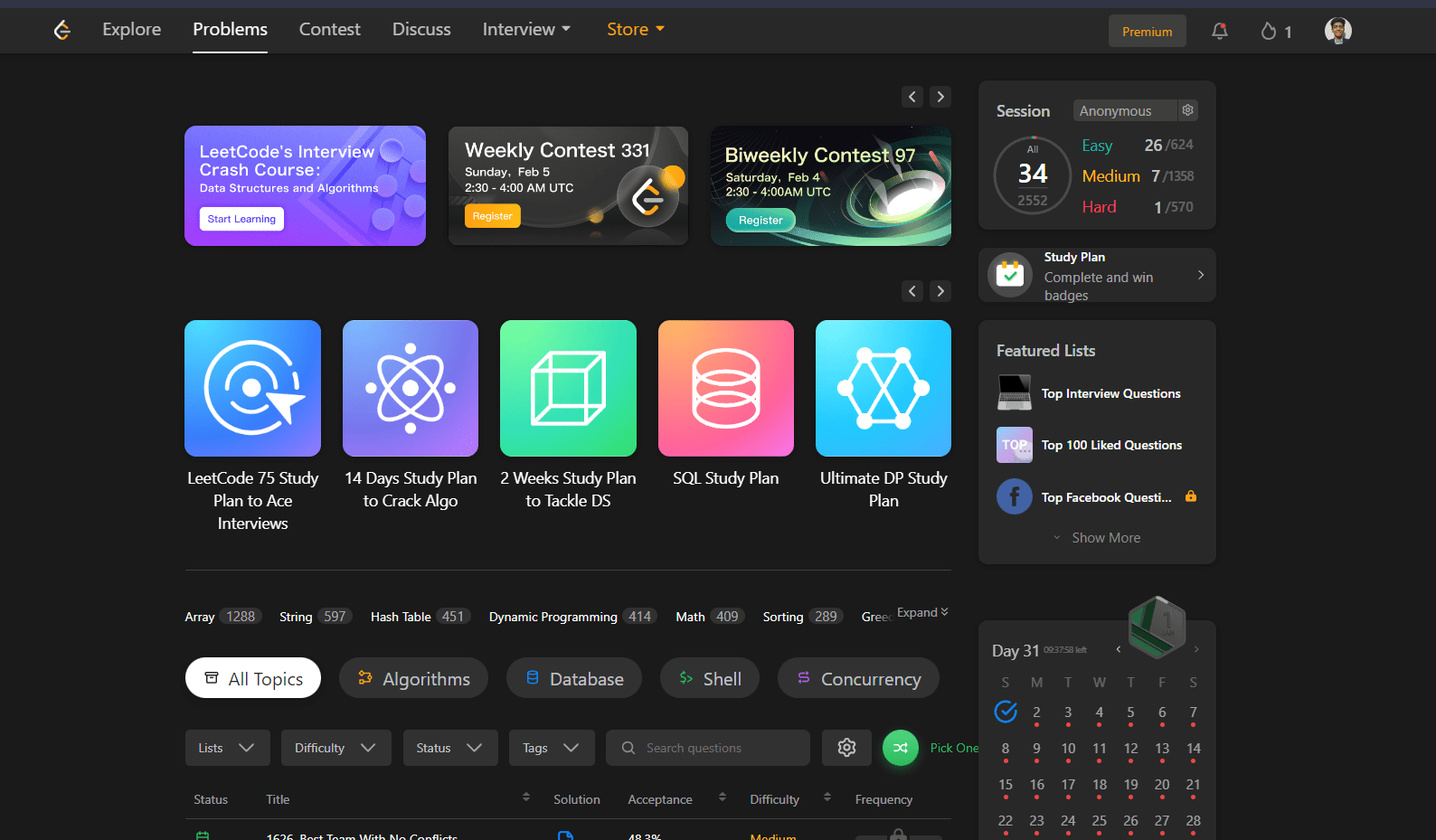
Task: Open list settings gear button
Action: point(846,748)
